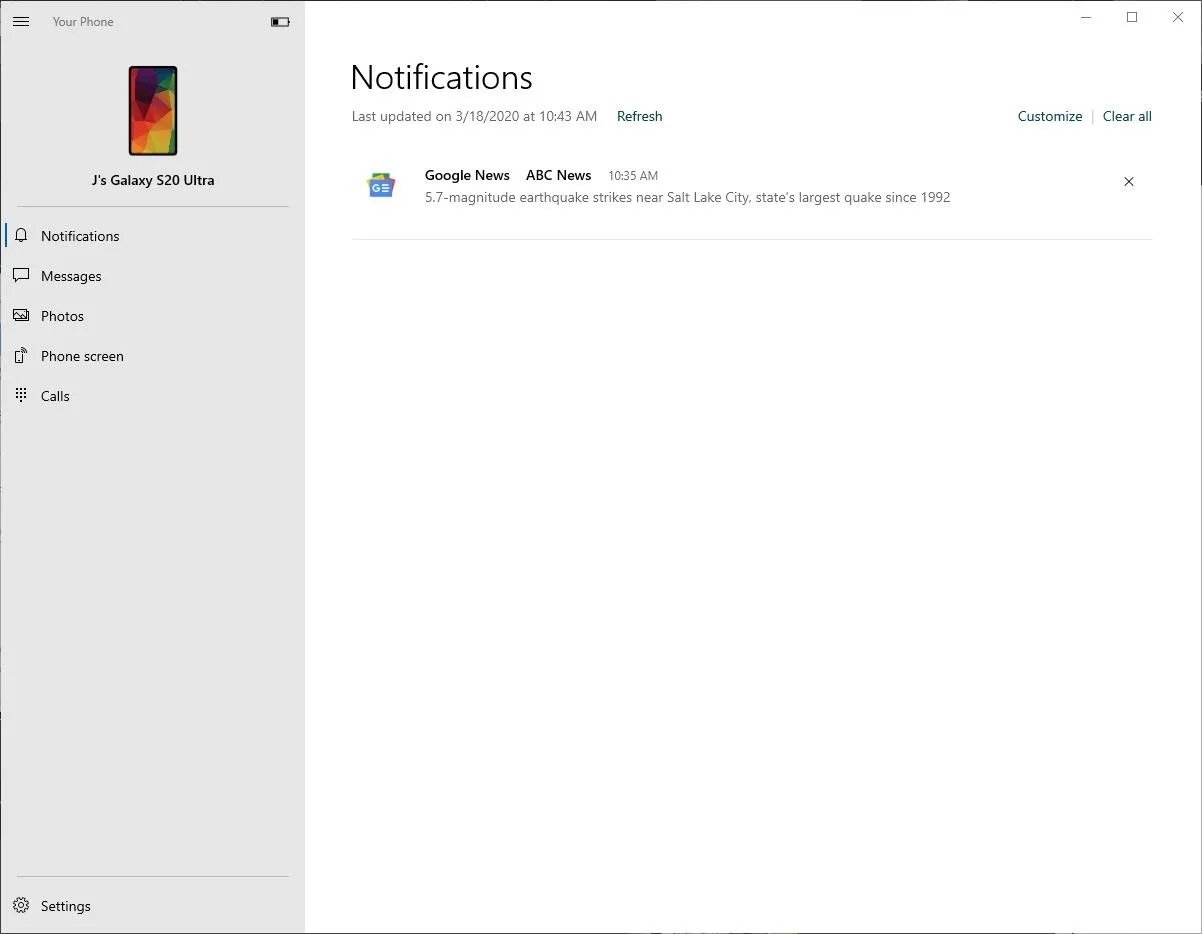The height and width of the screenshot is (934, 1202).
Task: Click the Phone screen mirror icon
Action: click(21, 356)
